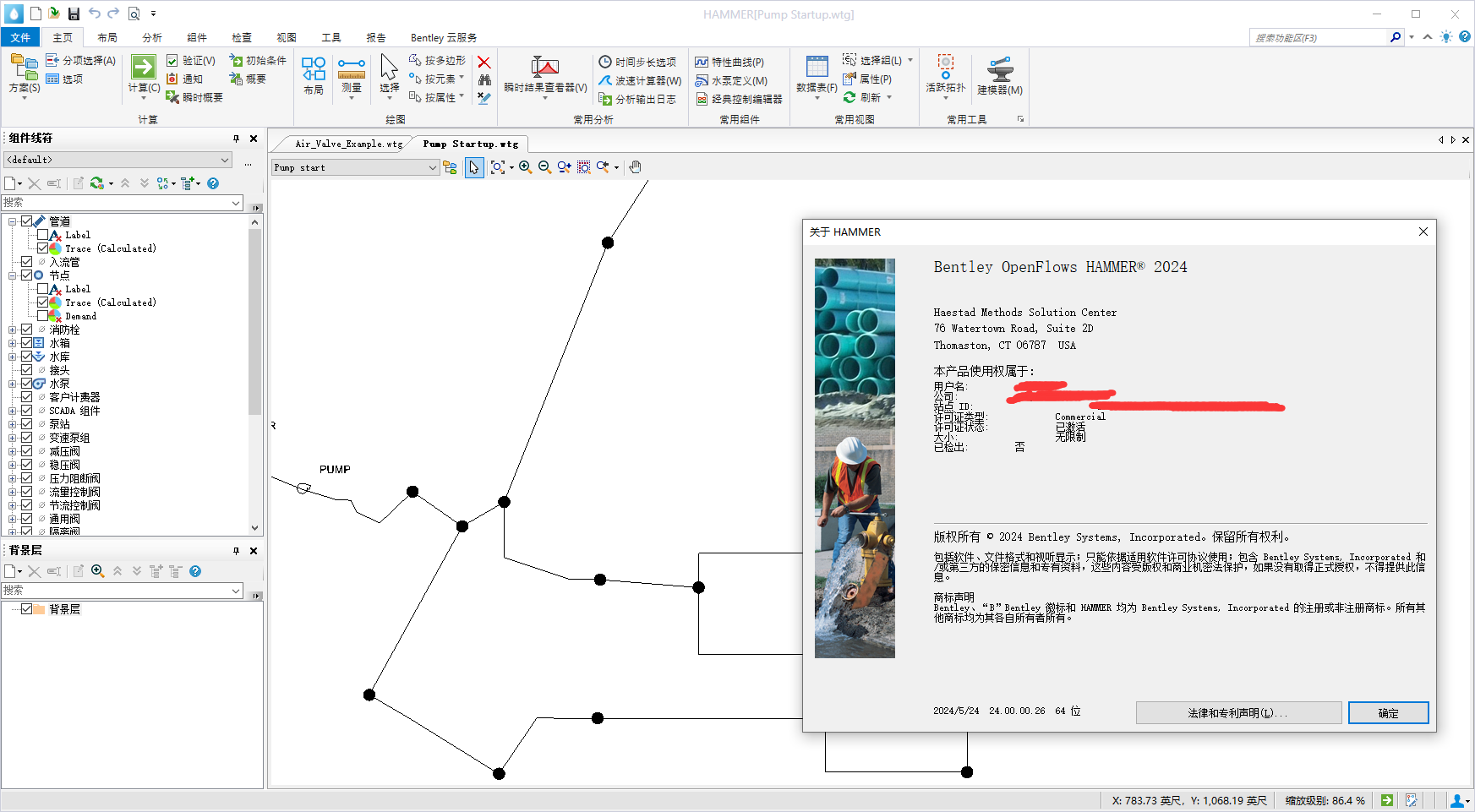Toggle the 水箱 checkbox
1475x812 pixels.
27,343
